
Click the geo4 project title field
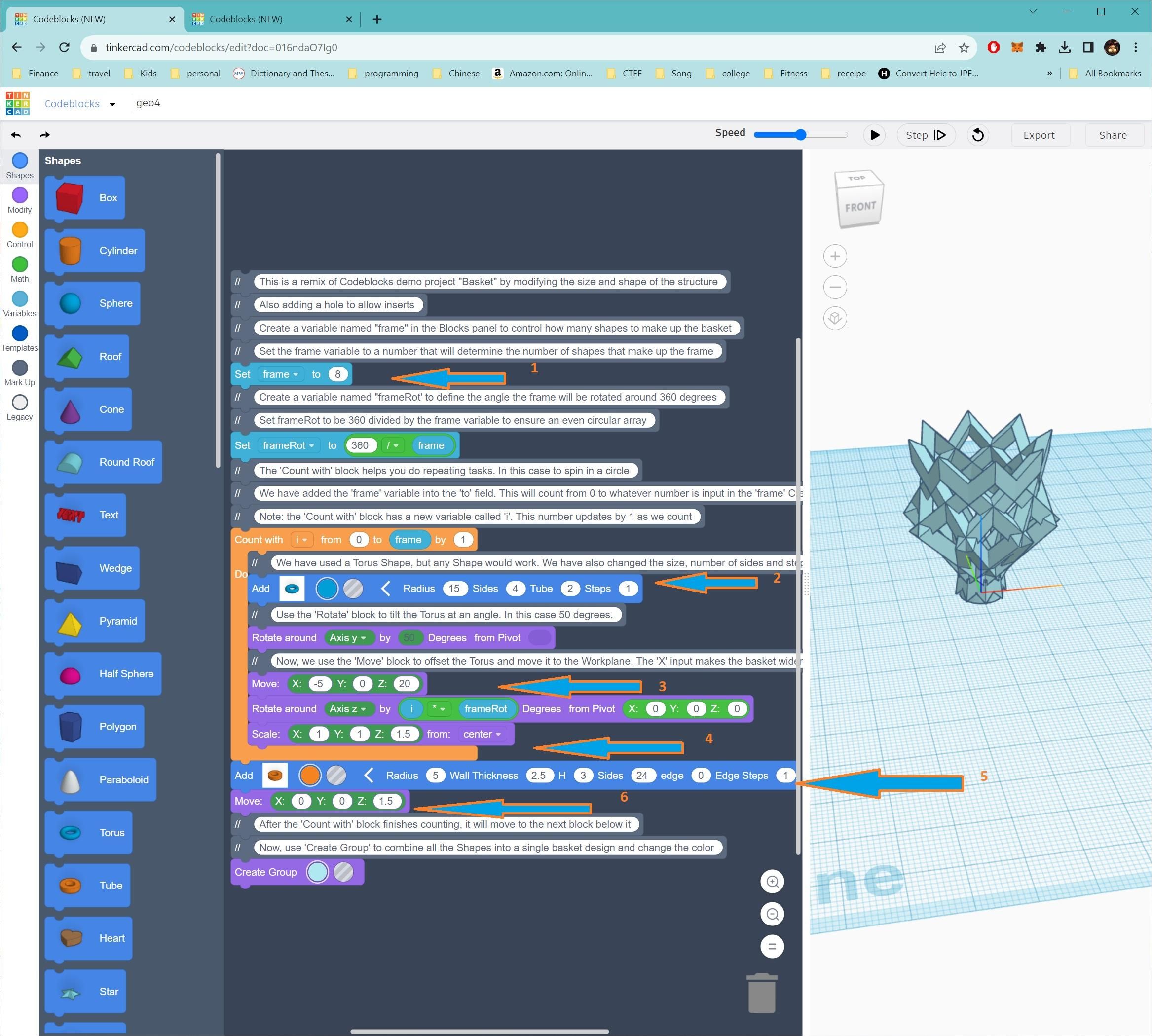coord(148,103)
